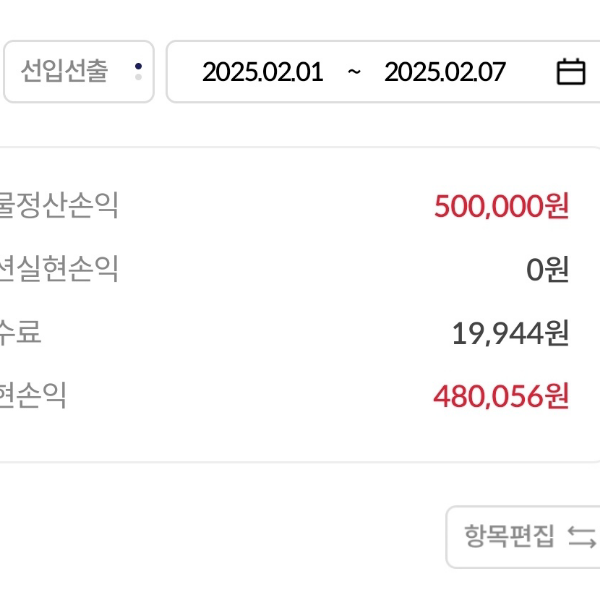Click the fee label ending in 수료
The image size is (600, 600).
[x=22, y=333]
